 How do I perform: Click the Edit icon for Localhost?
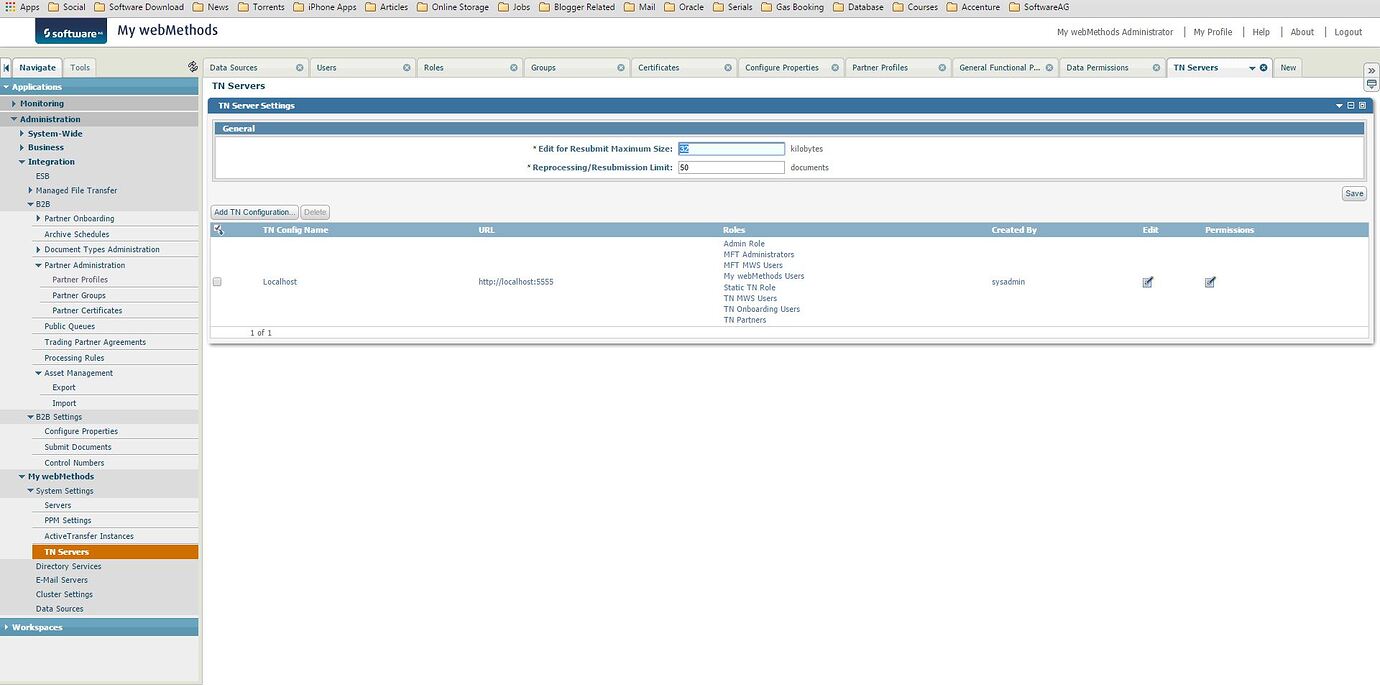pos(1148,282)
